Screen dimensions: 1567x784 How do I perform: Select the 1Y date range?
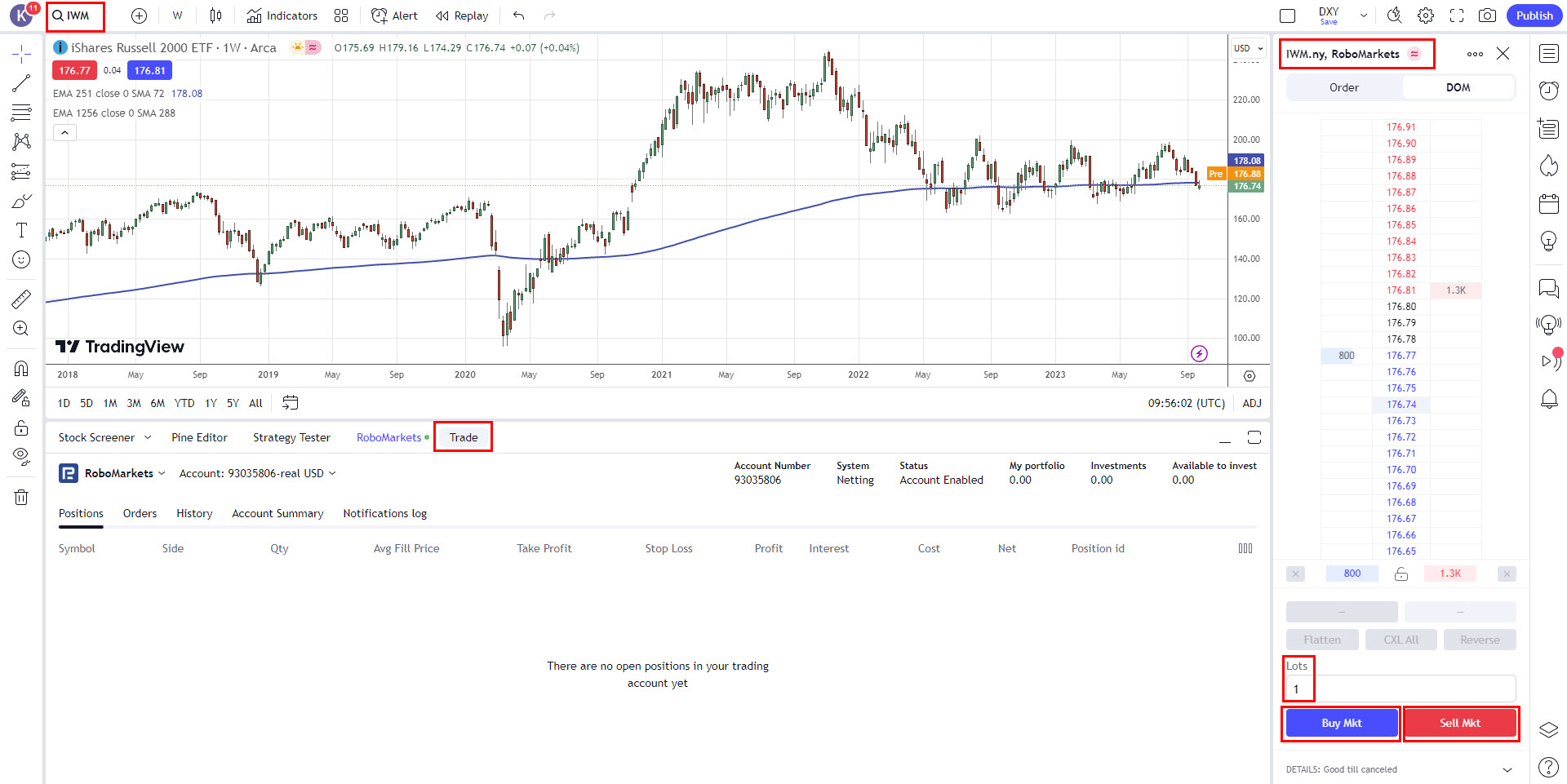pyautogui.click(x=211, y=403)
